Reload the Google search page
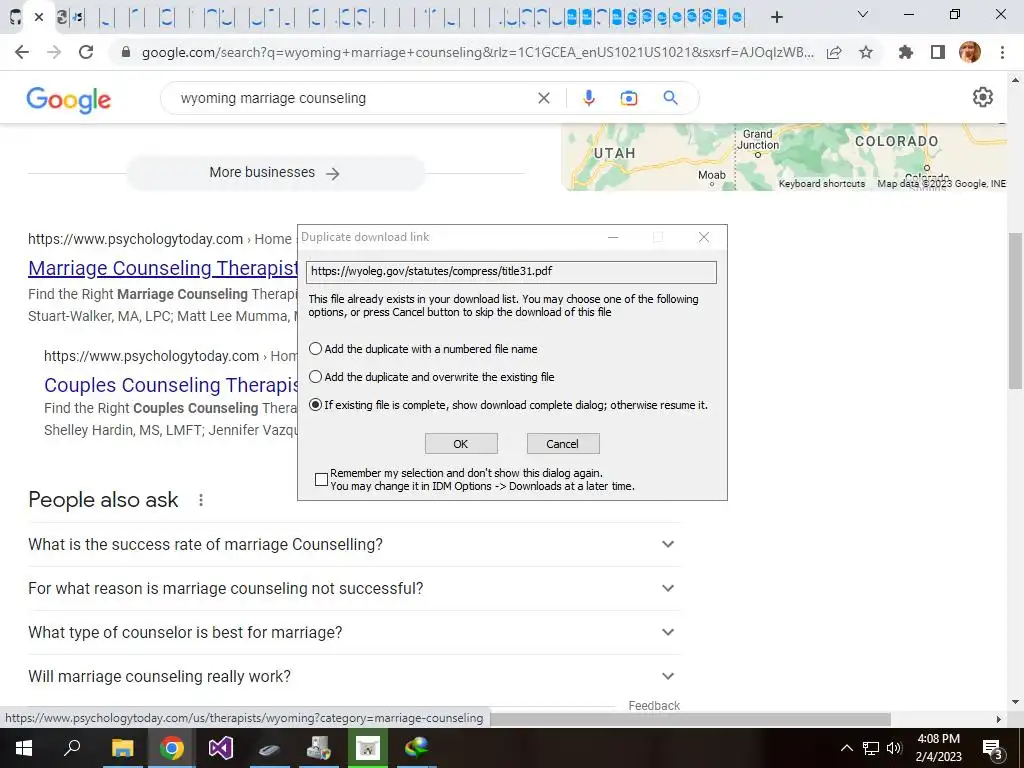 coord(86,52)
